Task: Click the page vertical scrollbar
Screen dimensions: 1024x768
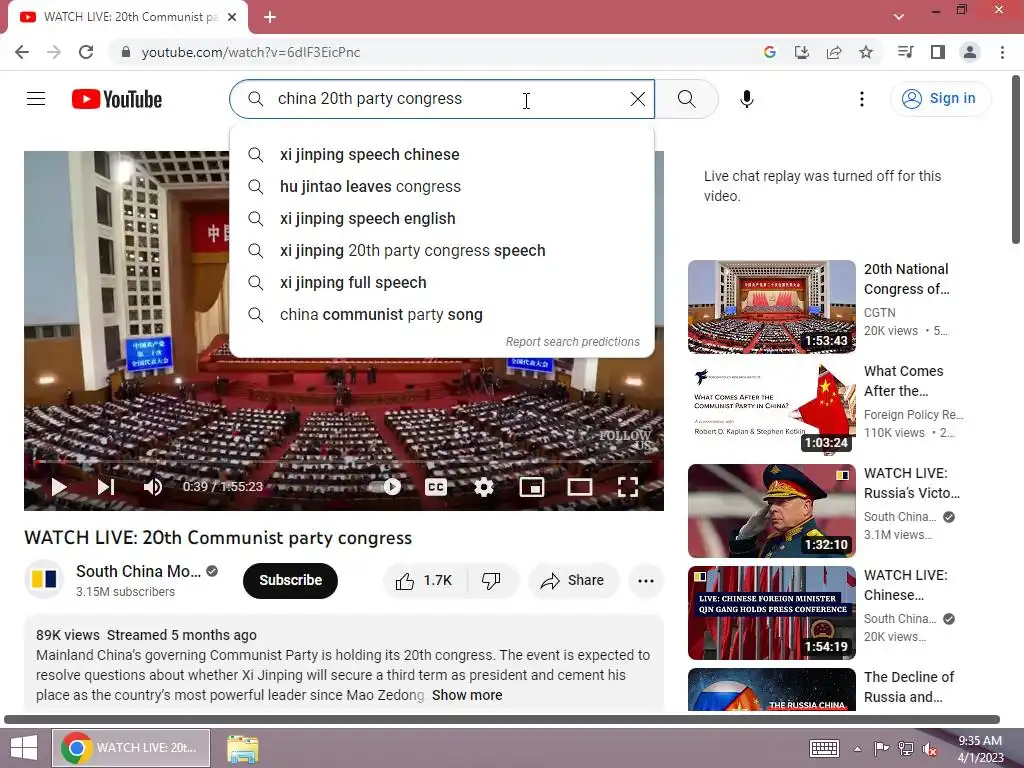Action: 1016,160
